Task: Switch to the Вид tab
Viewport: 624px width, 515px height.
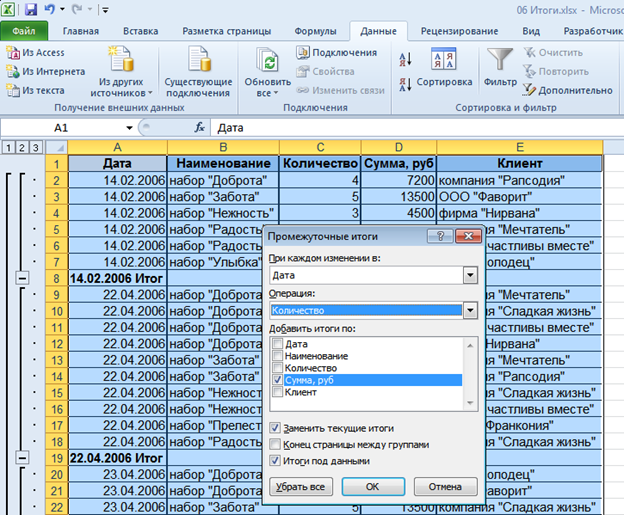Action: (x=531, y=31)
